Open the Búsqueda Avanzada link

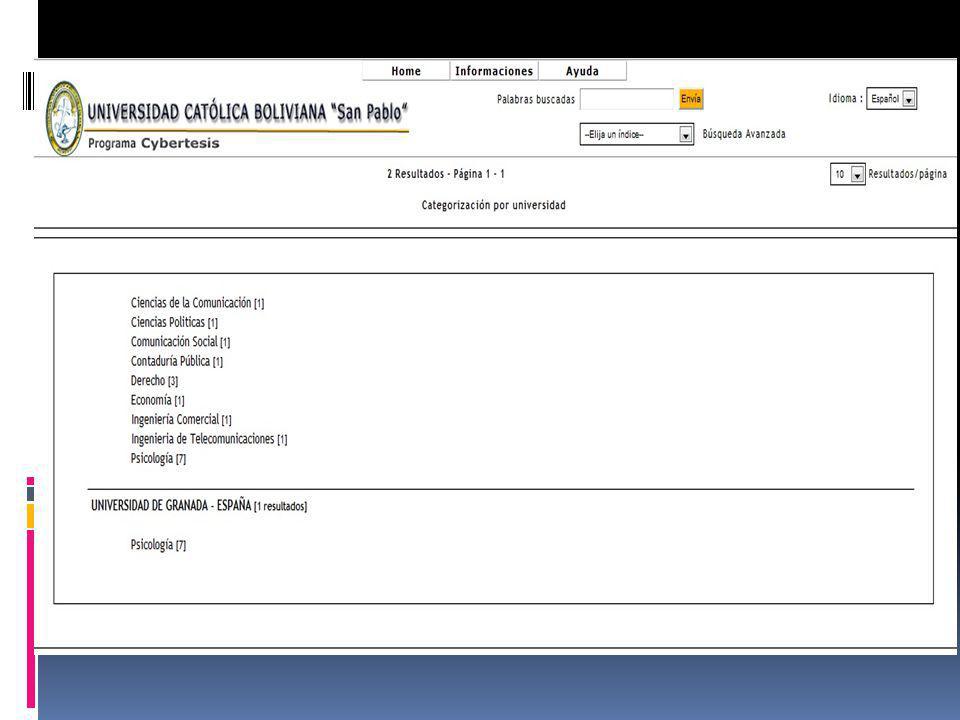point(744,133)
